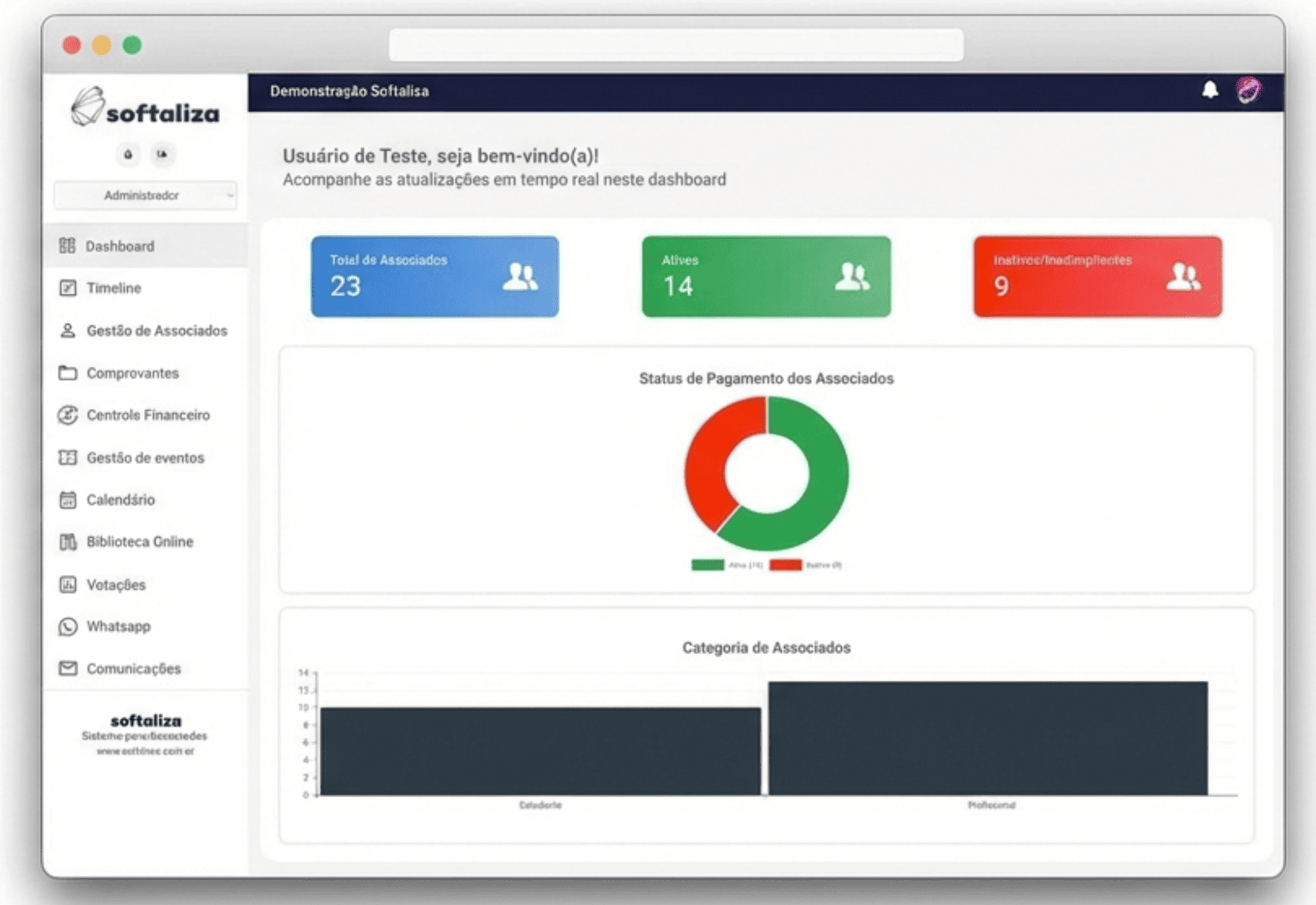1316x905 pixels.
Task: Click the value 9 on red card
Action: coord(1001,286)
